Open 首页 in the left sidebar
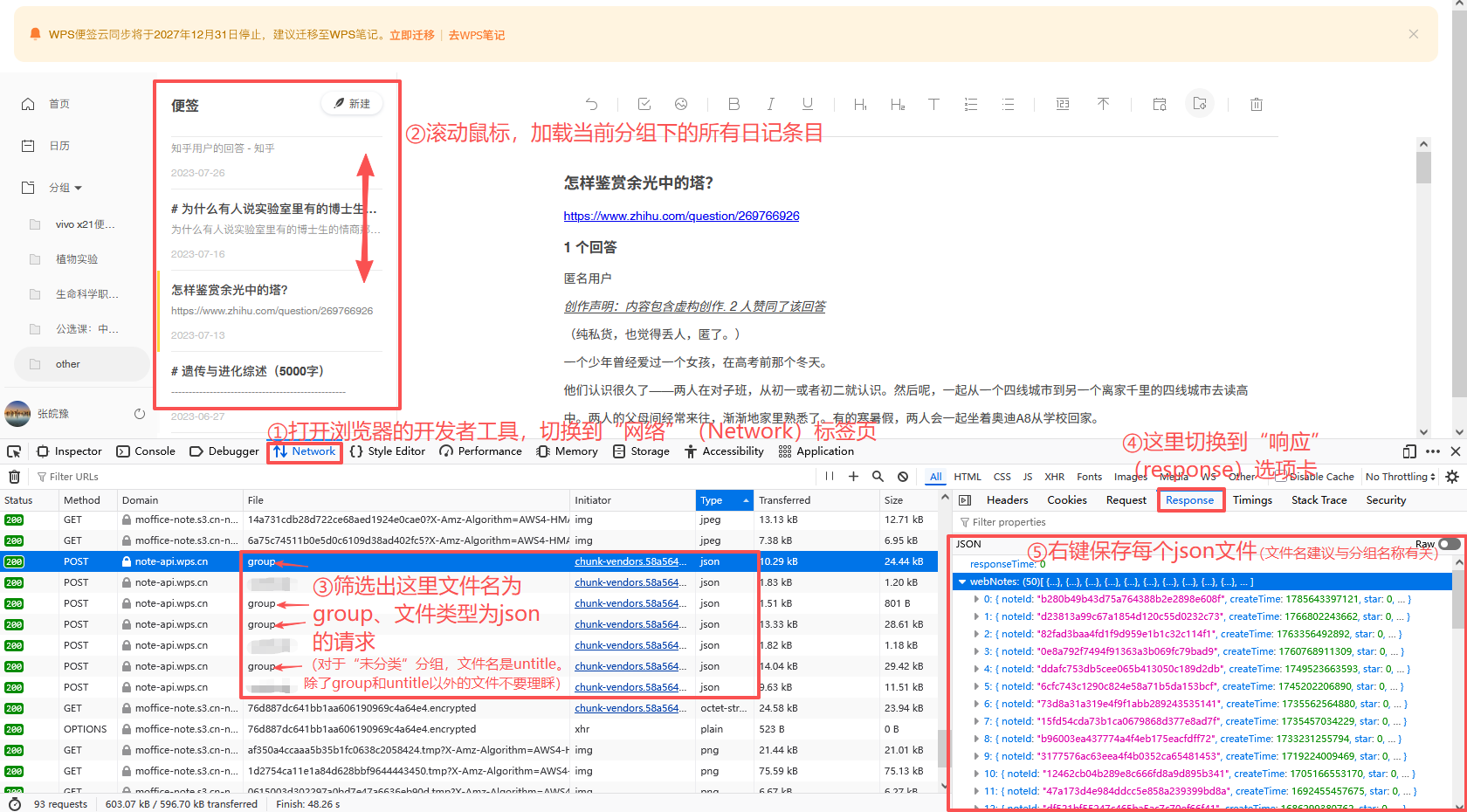 coord(59,104)
